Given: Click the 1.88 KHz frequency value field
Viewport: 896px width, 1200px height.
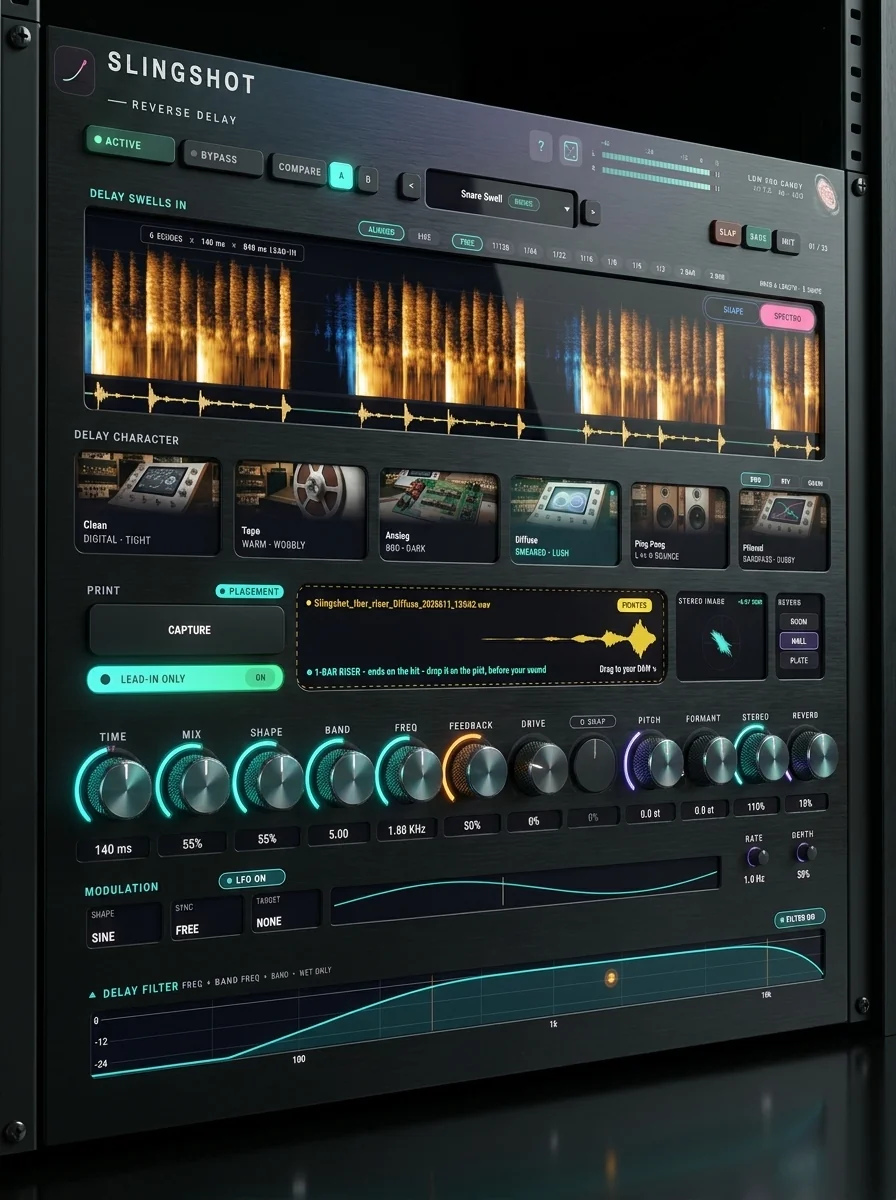Looking at the screenshot, I should (x=407, y=828).
